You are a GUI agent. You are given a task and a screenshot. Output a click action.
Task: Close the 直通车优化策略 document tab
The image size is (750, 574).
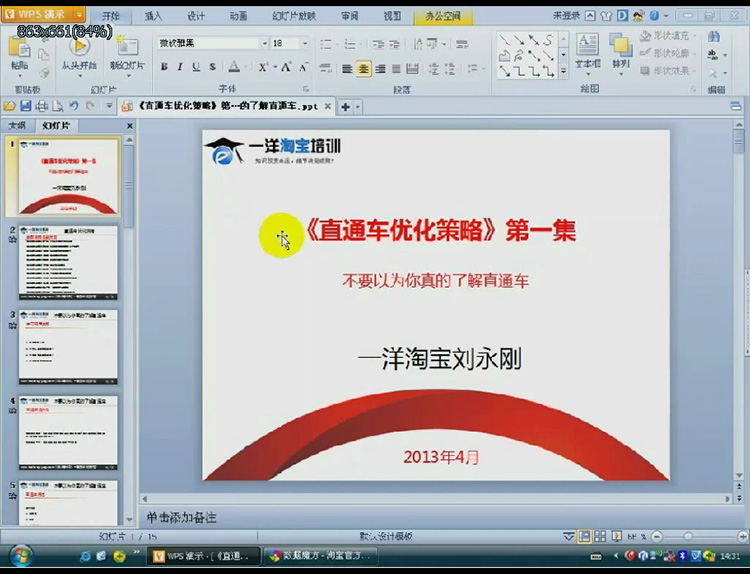tap(328, 106)
